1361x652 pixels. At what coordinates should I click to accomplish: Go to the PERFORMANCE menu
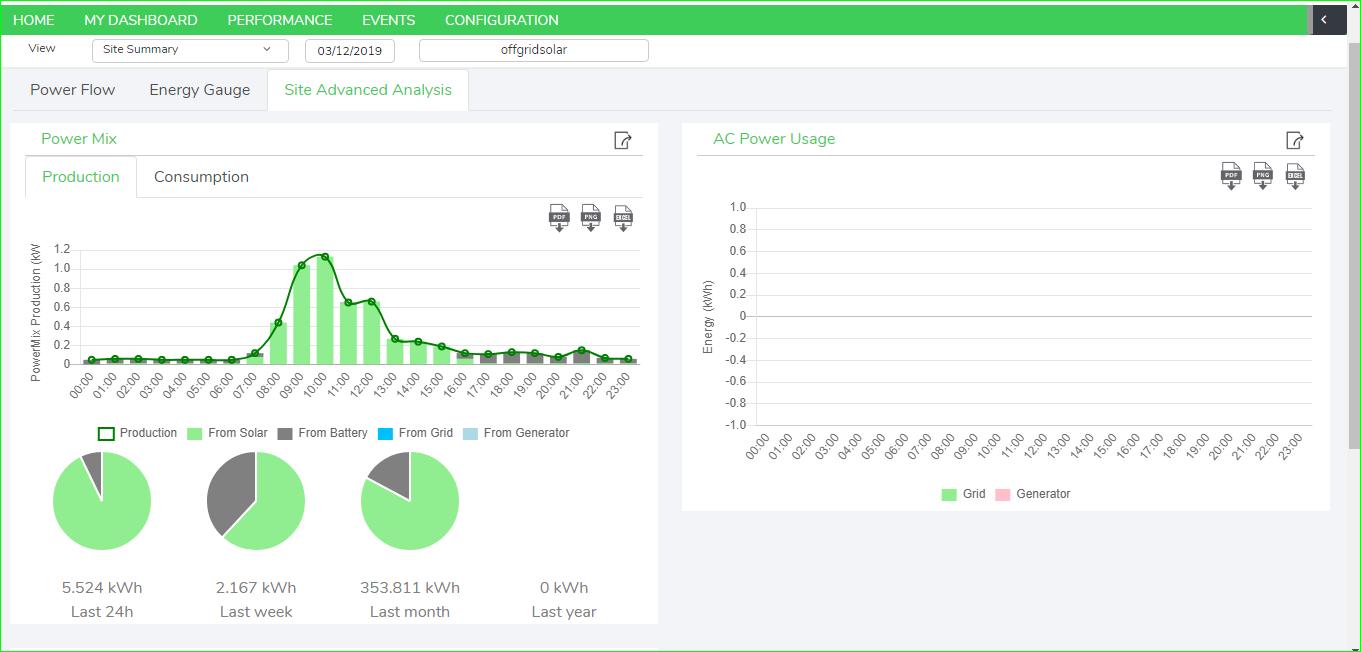[280, 20]
